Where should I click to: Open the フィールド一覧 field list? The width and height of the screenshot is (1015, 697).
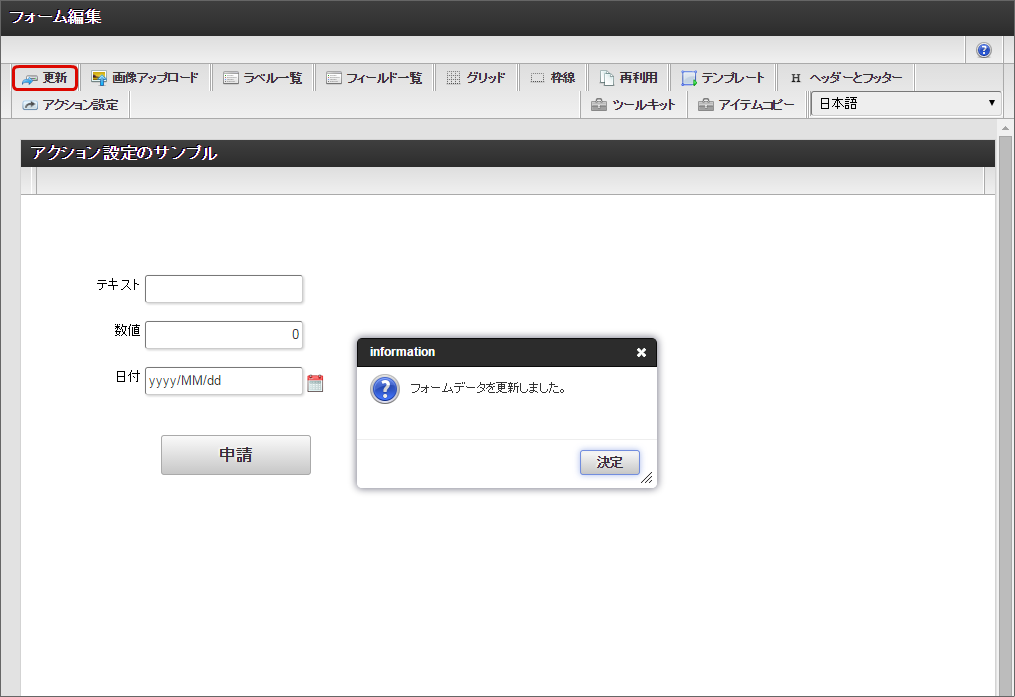(x=374, y=78)
